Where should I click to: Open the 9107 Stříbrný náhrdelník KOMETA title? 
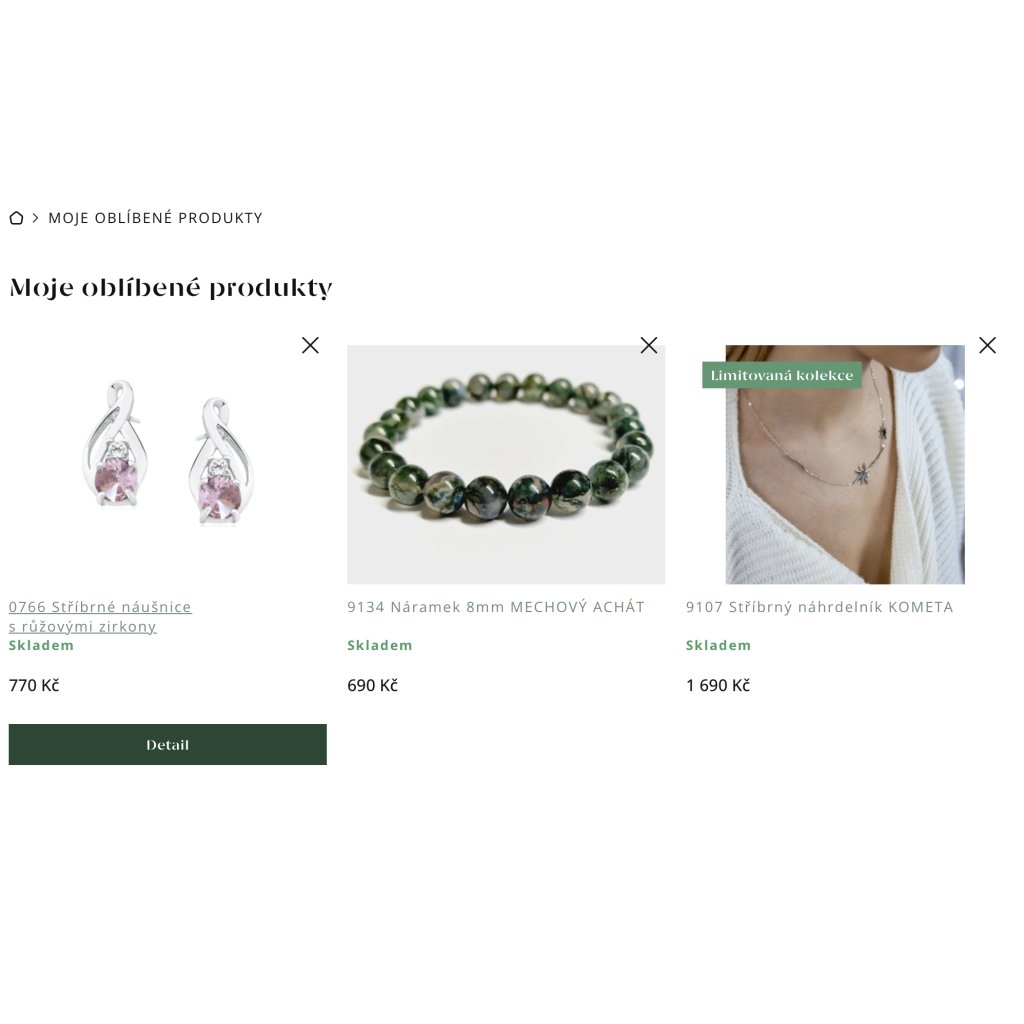tap(820, 607)
